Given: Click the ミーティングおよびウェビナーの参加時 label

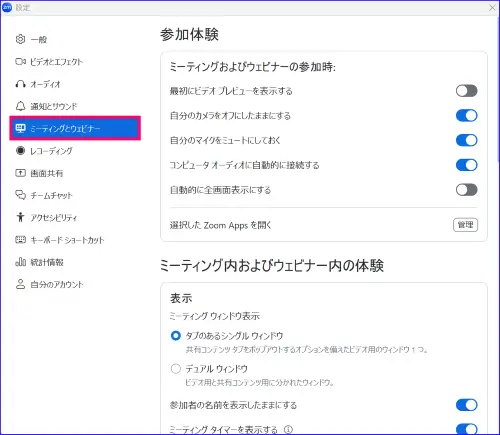Looking at the screenshot, I should (253, 67).
